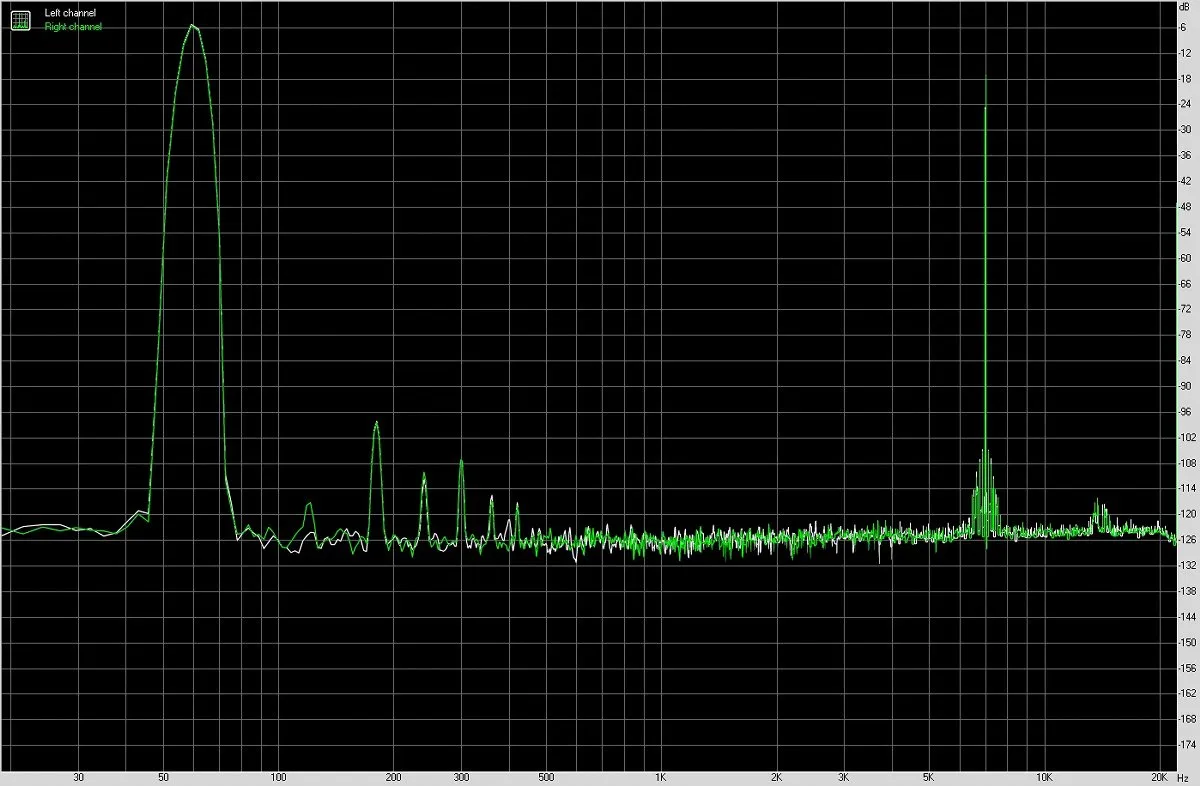Select the Right channel legend label

pos(73,27)
